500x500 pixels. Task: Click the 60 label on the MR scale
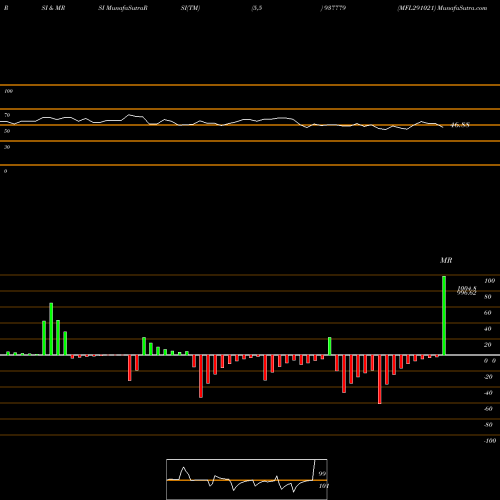point(488,313)
